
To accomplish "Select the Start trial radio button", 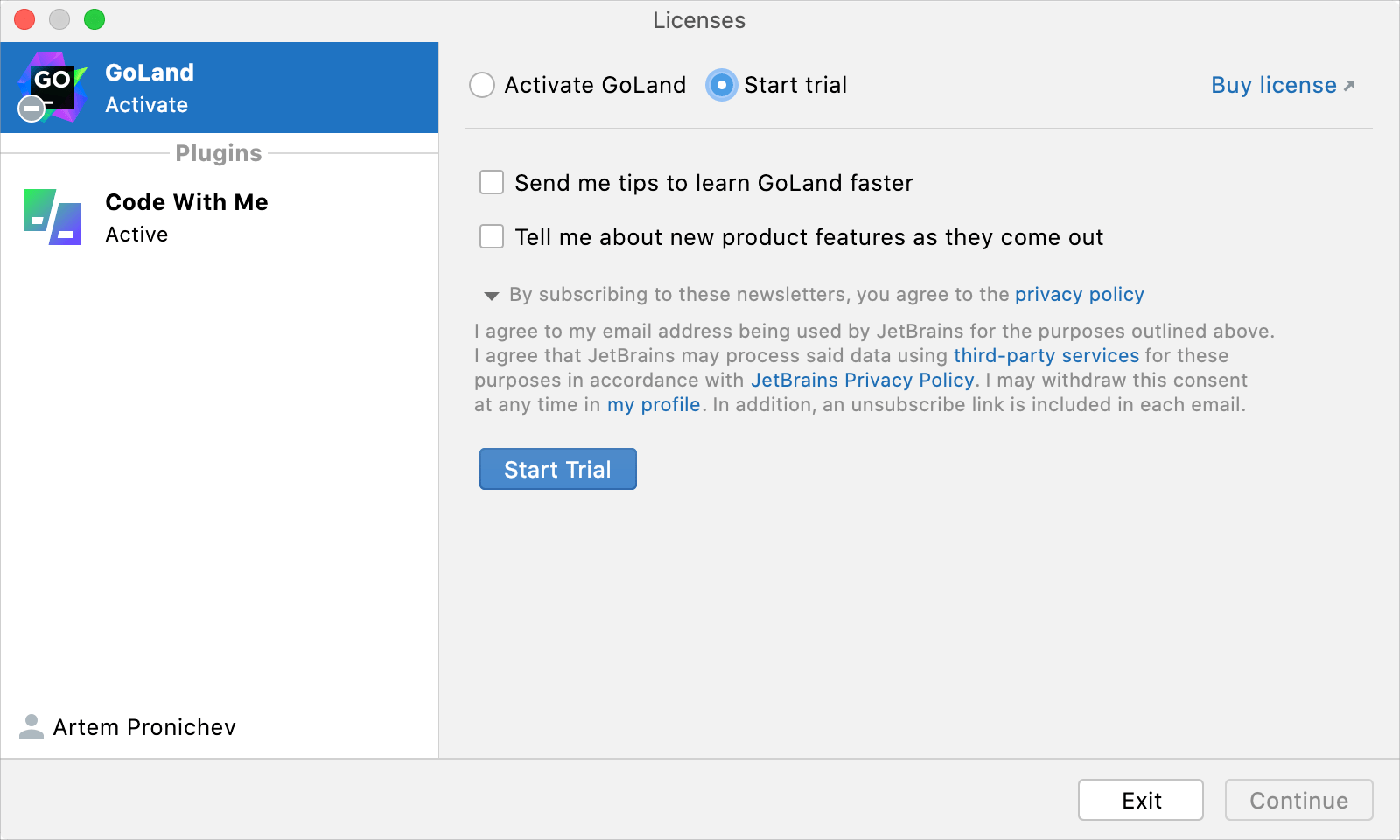I will point(720,85).
